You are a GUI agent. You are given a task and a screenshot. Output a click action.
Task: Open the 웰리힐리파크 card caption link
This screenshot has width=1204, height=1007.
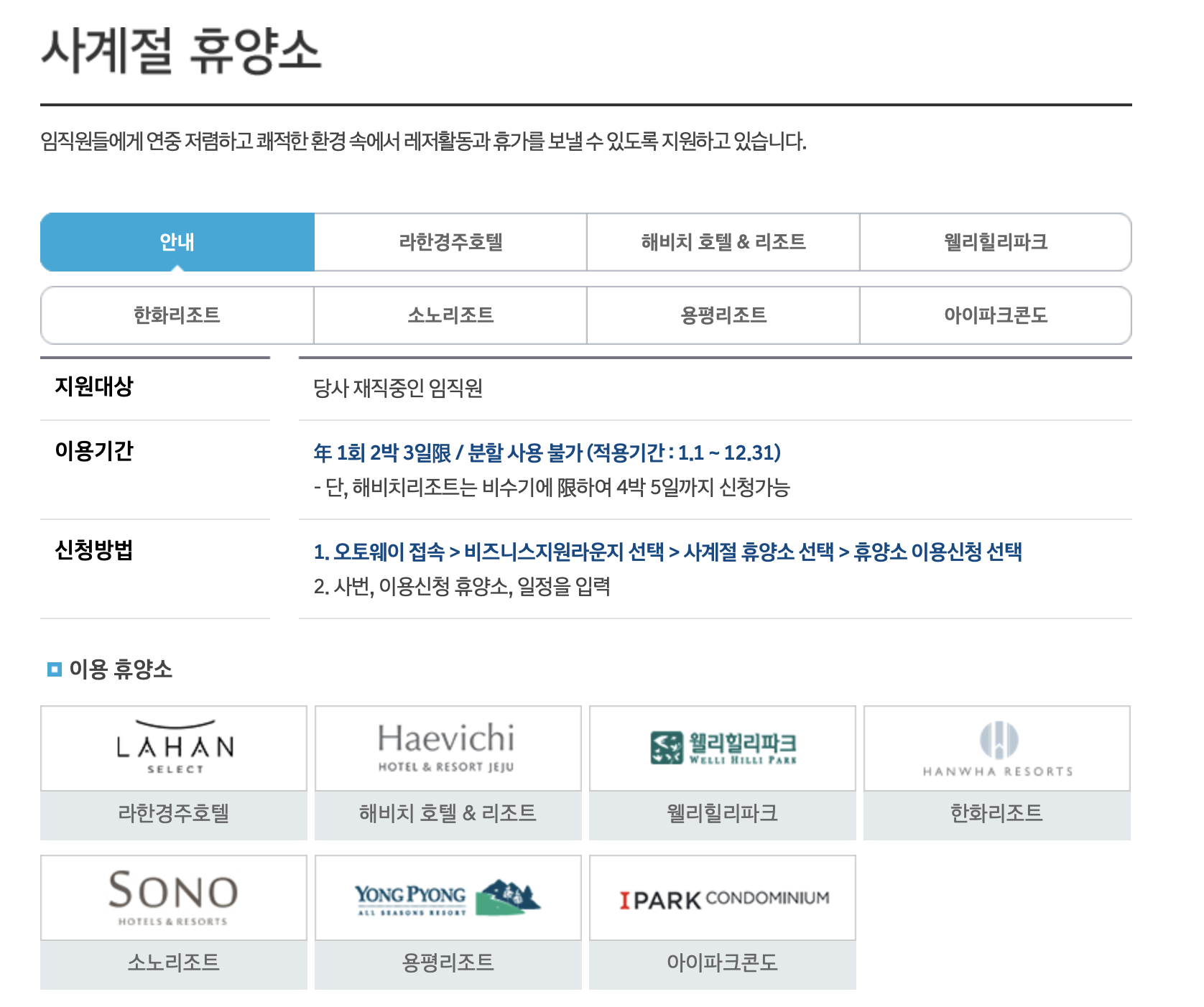[723, 814]
